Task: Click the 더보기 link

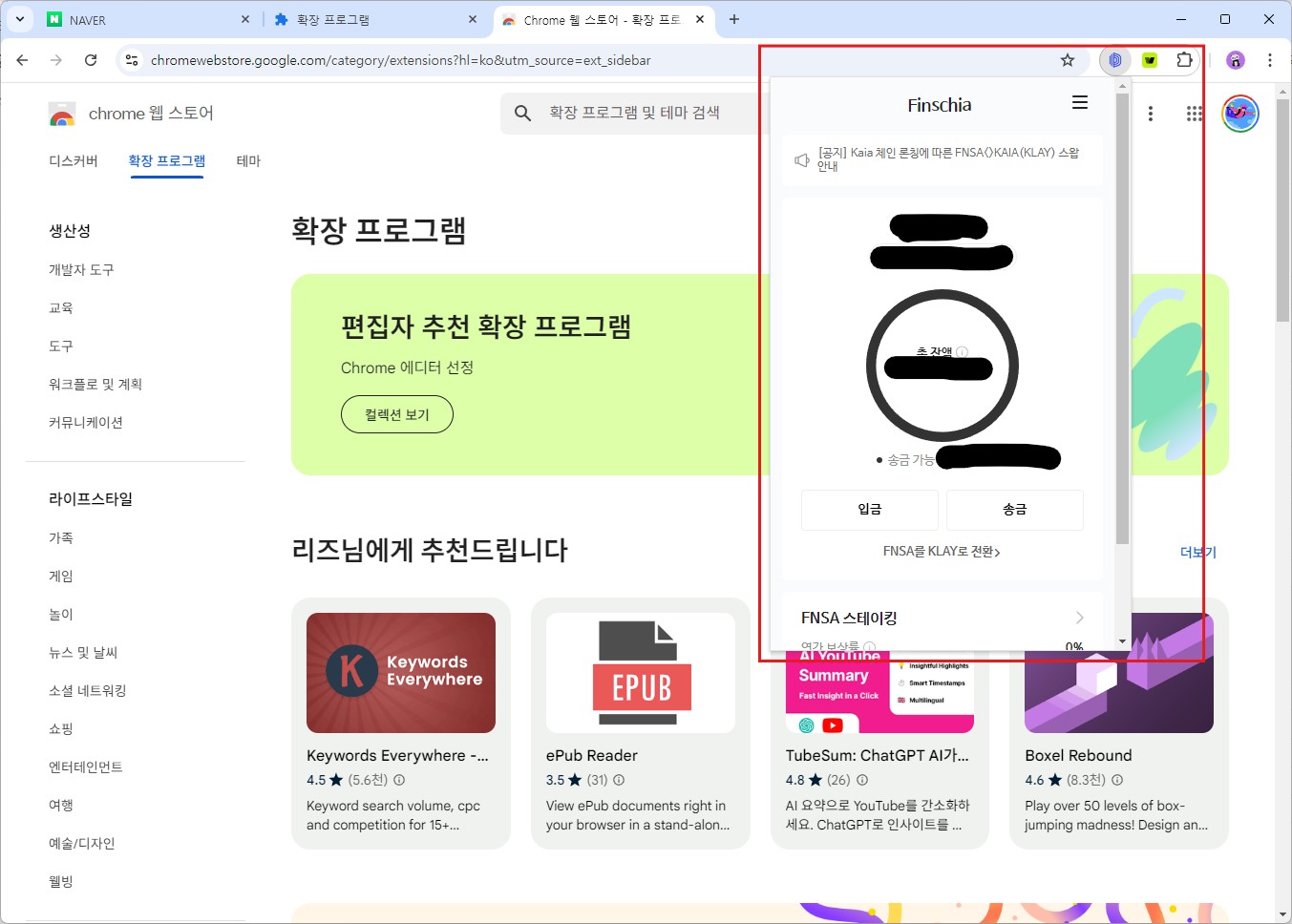Action: click(x=1198, y=553)
